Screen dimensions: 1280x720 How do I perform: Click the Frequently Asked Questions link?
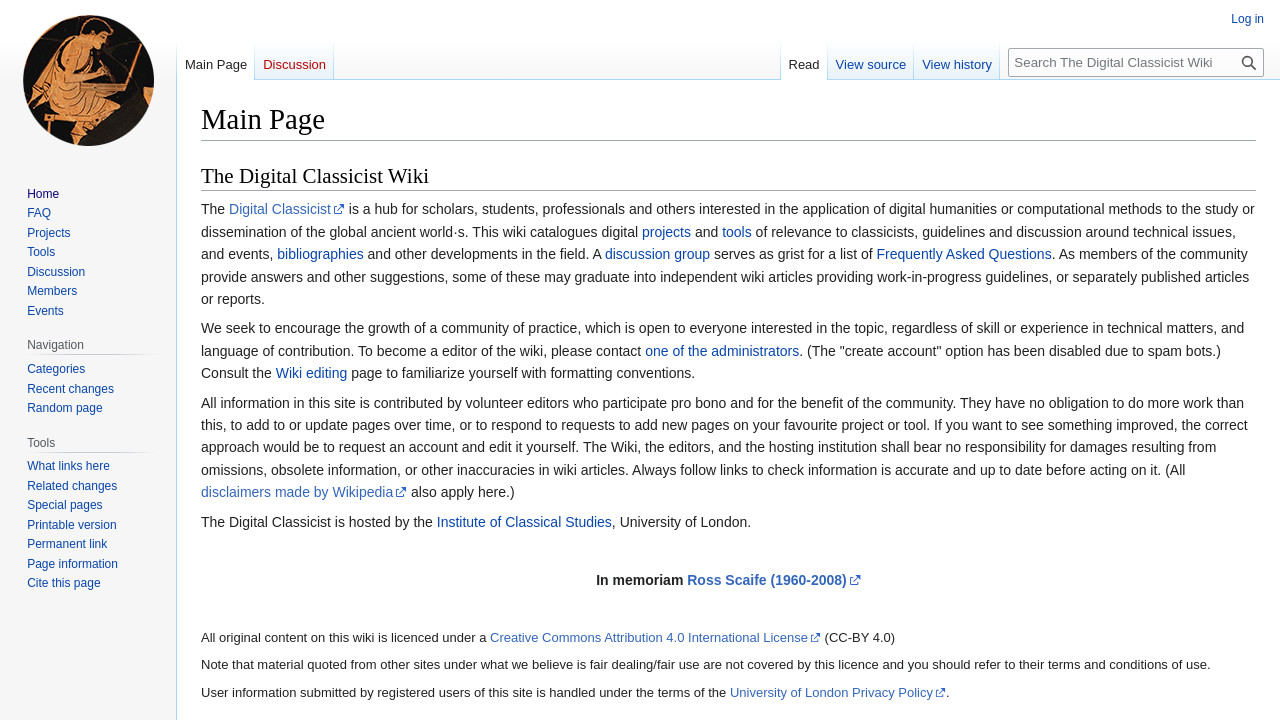coord(963,254)
